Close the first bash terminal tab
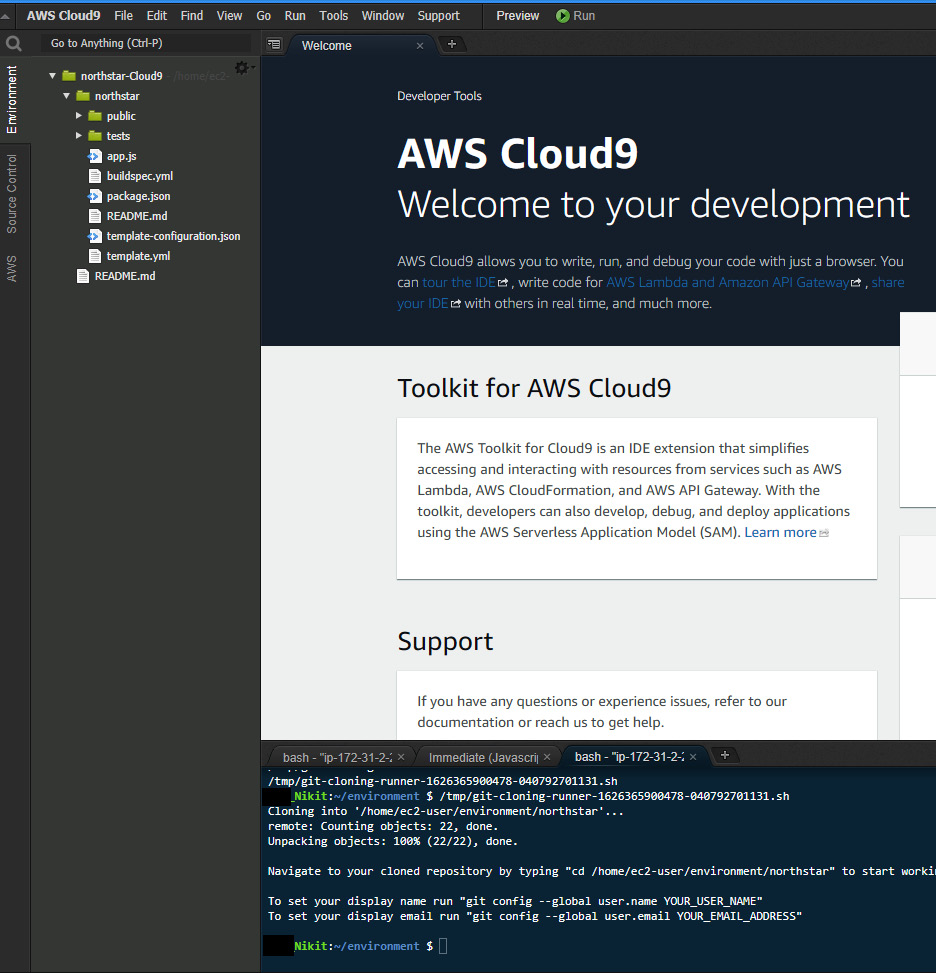The height and width of the screenshot is (973, 936). (x=401, y=757)
